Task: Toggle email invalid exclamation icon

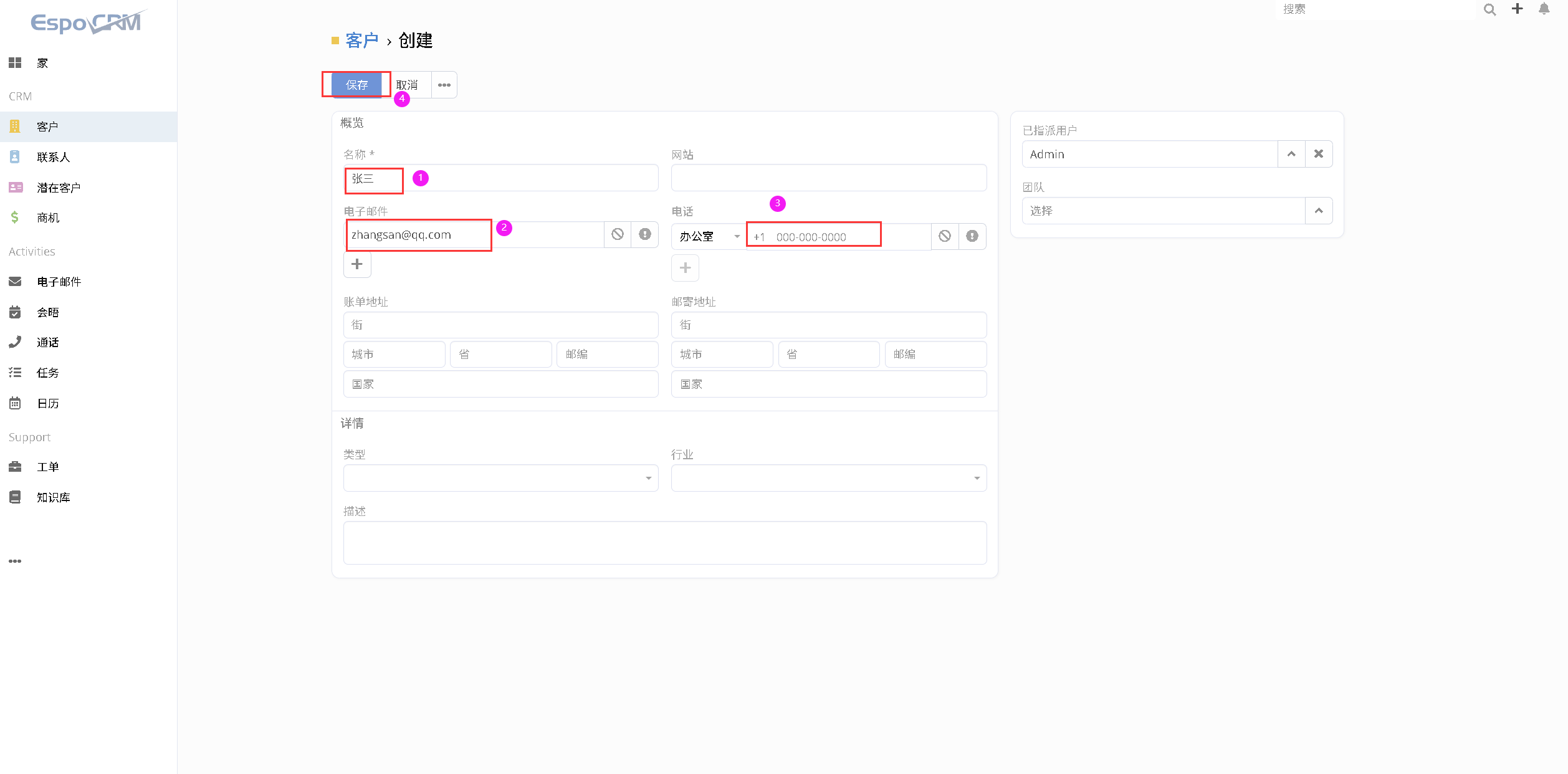Action: coord(645,234)
